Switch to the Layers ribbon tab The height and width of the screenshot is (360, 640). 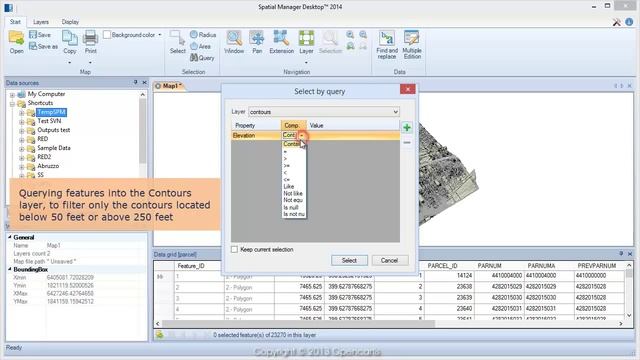(x=41, y=22)
